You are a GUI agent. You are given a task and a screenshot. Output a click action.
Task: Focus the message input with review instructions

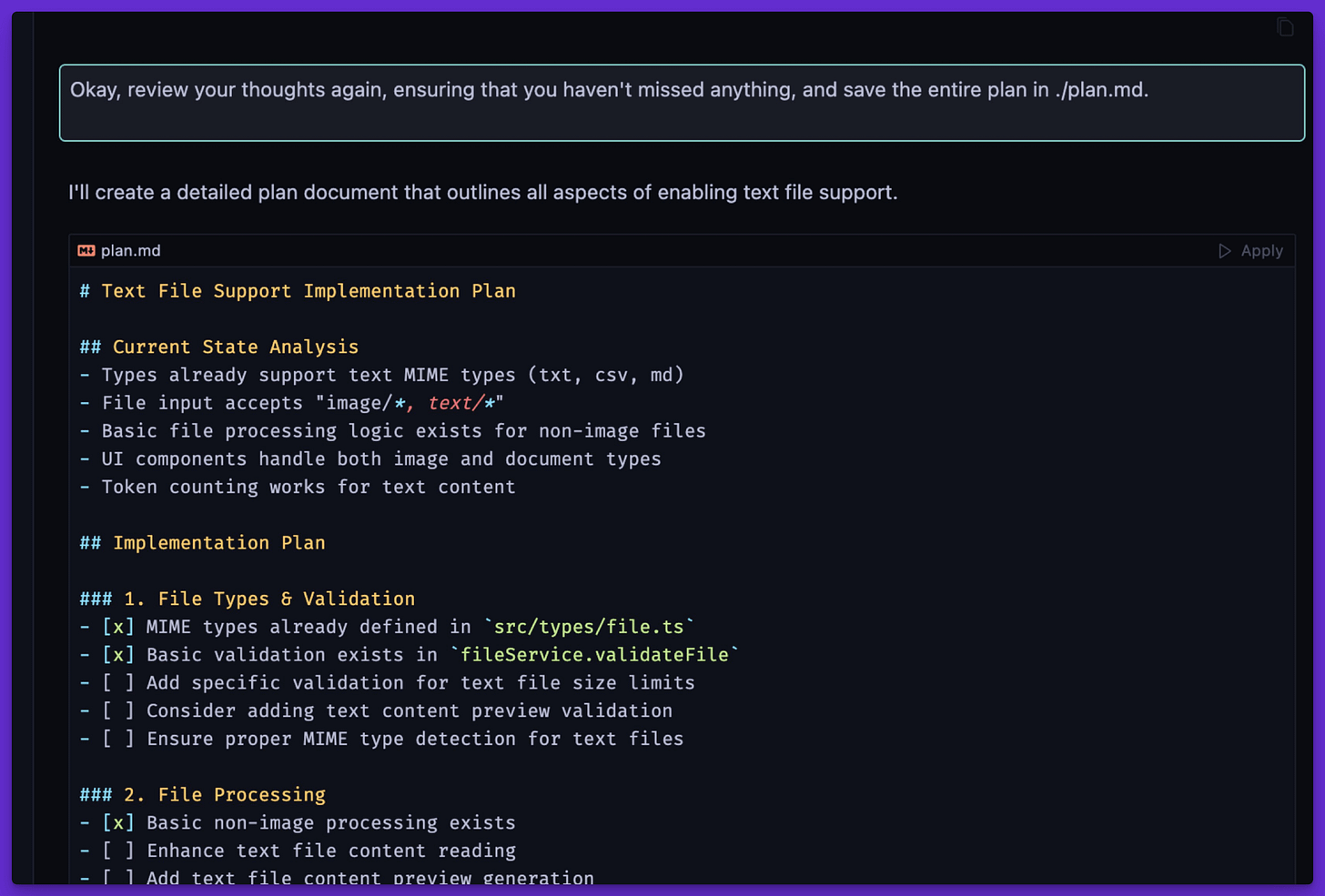pos(682,103)
